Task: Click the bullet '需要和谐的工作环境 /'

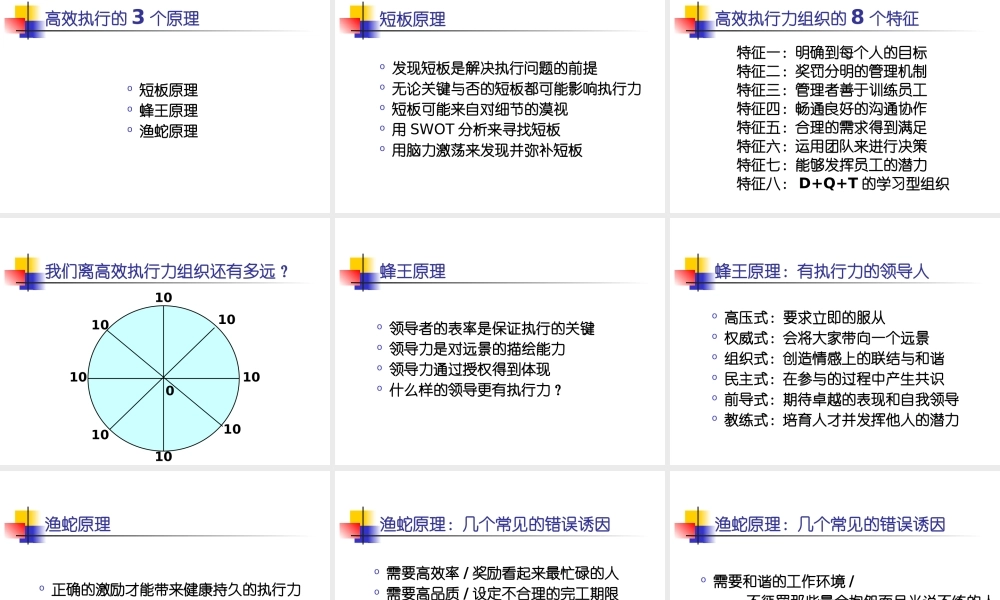Action: click(784, 582)
